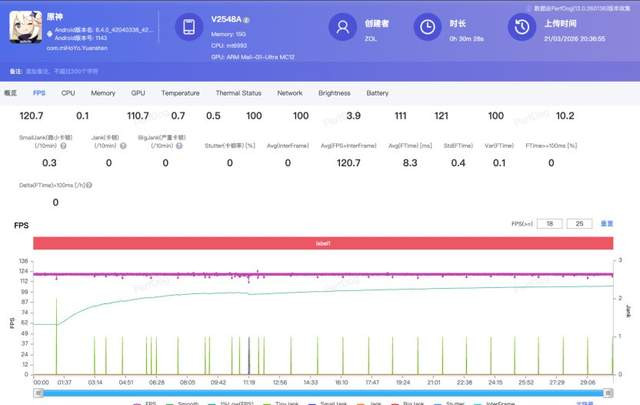Image resolution: width=640 pixels, height=405 pixels.
Task: Open the 概览 overview tab
Action: tap(12, 93)
